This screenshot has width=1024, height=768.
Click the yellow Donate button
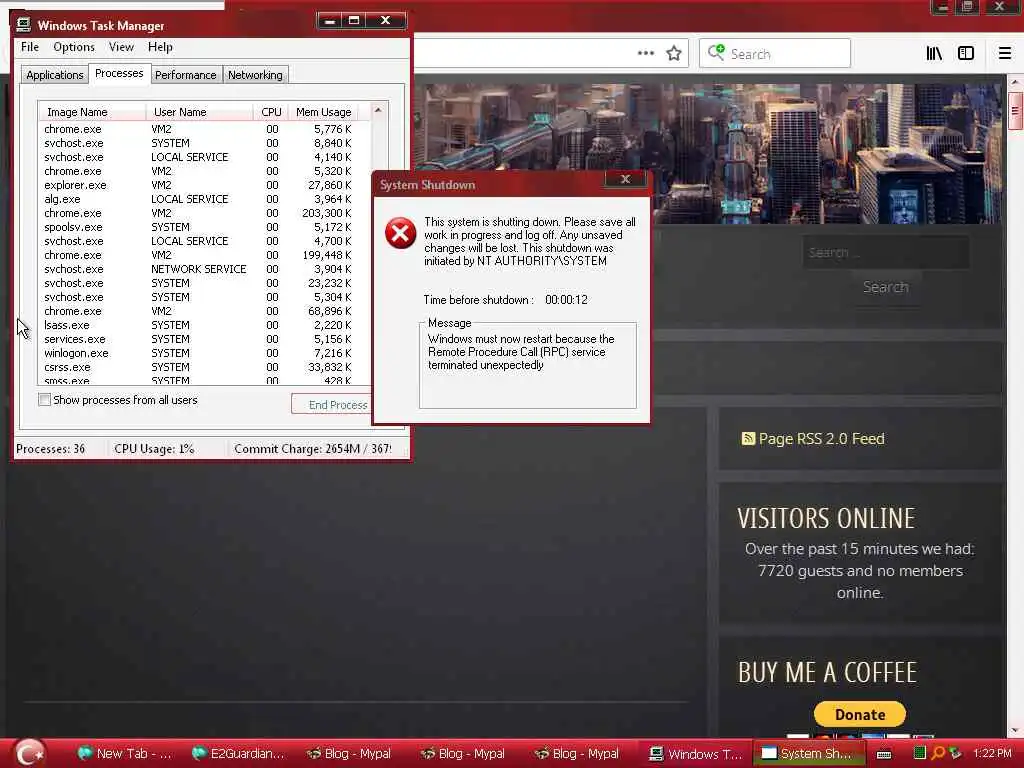click(859, 714)
